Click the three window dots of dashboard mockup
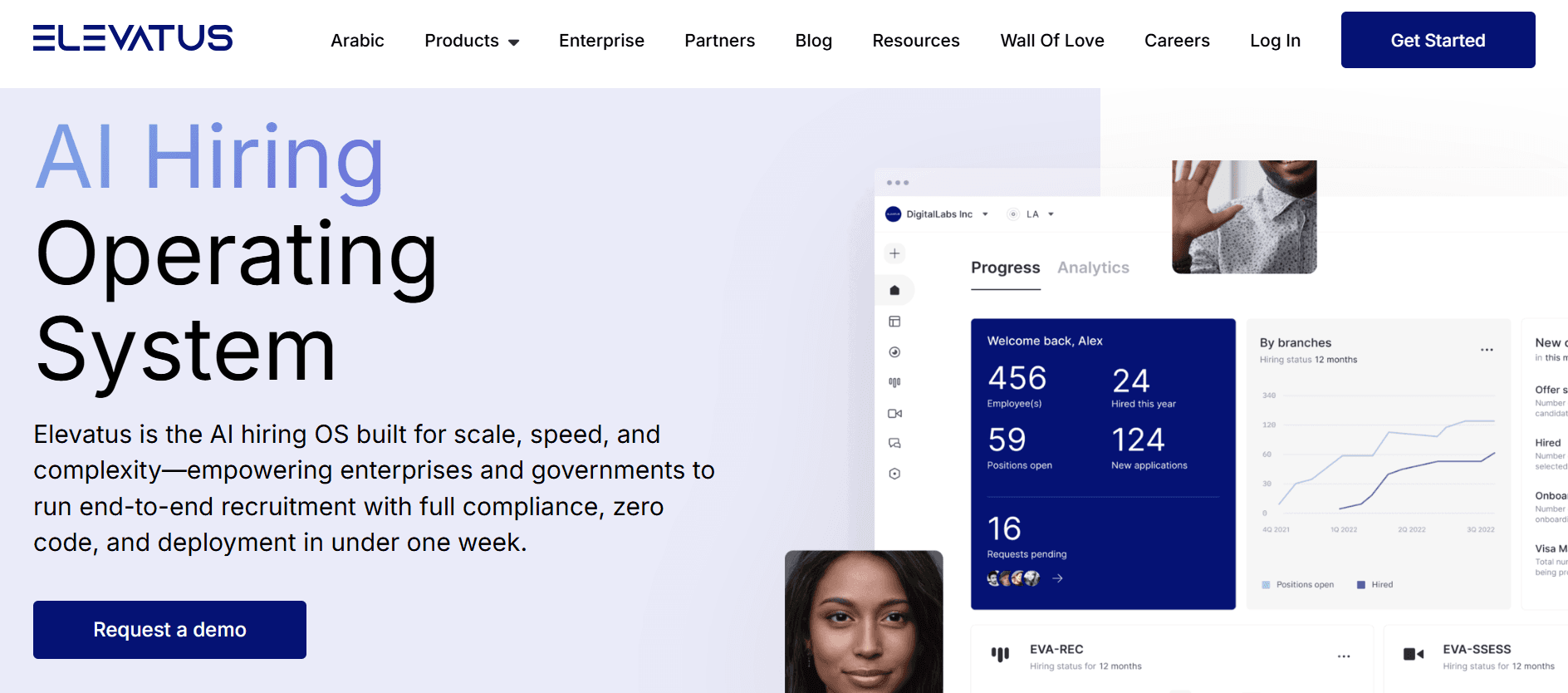This screenshot has height=693, width=1568. click(898, 183)
